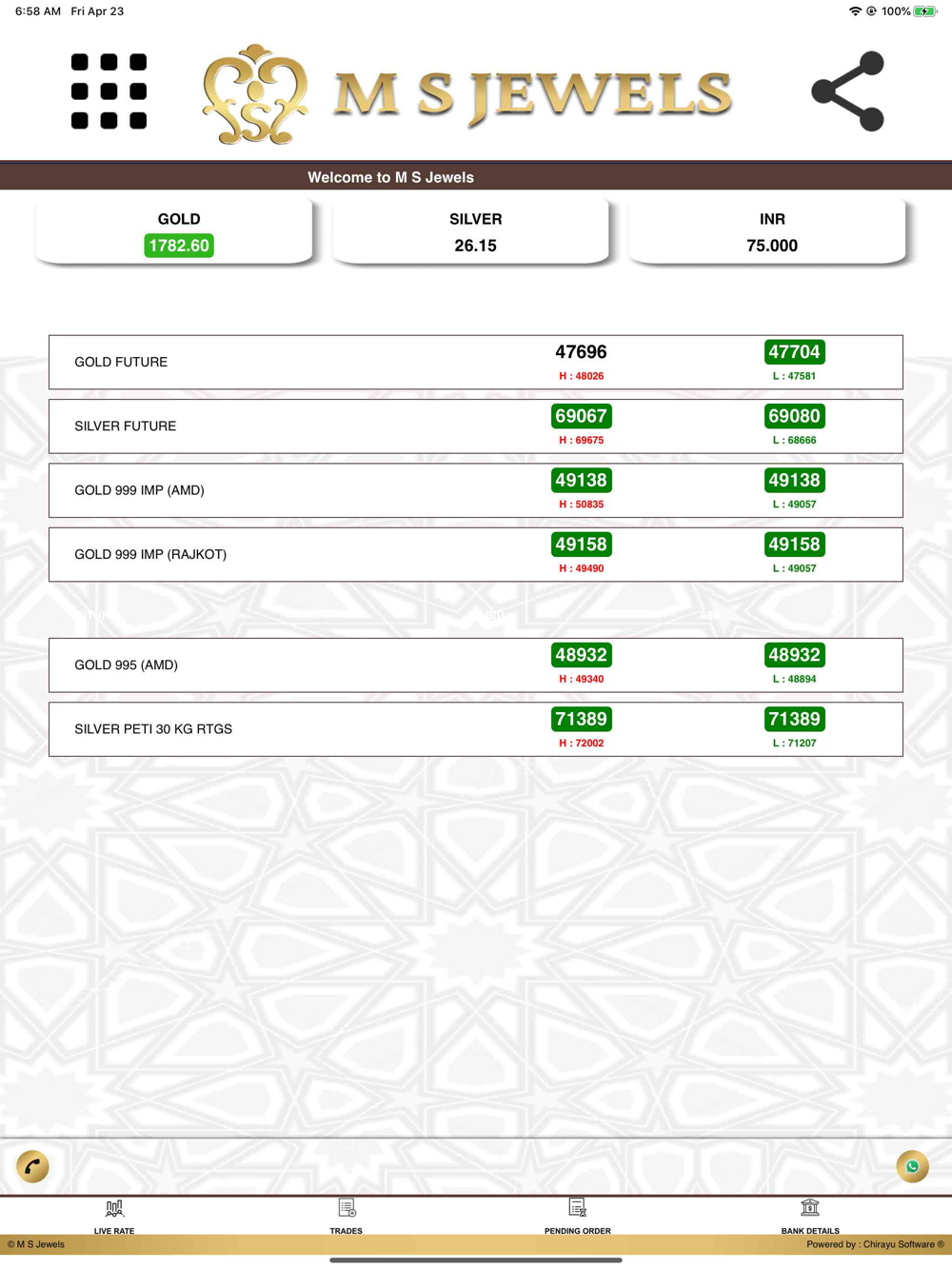
Task: Tap SILVER PETI high value 72002
Action: pos(581,744)
